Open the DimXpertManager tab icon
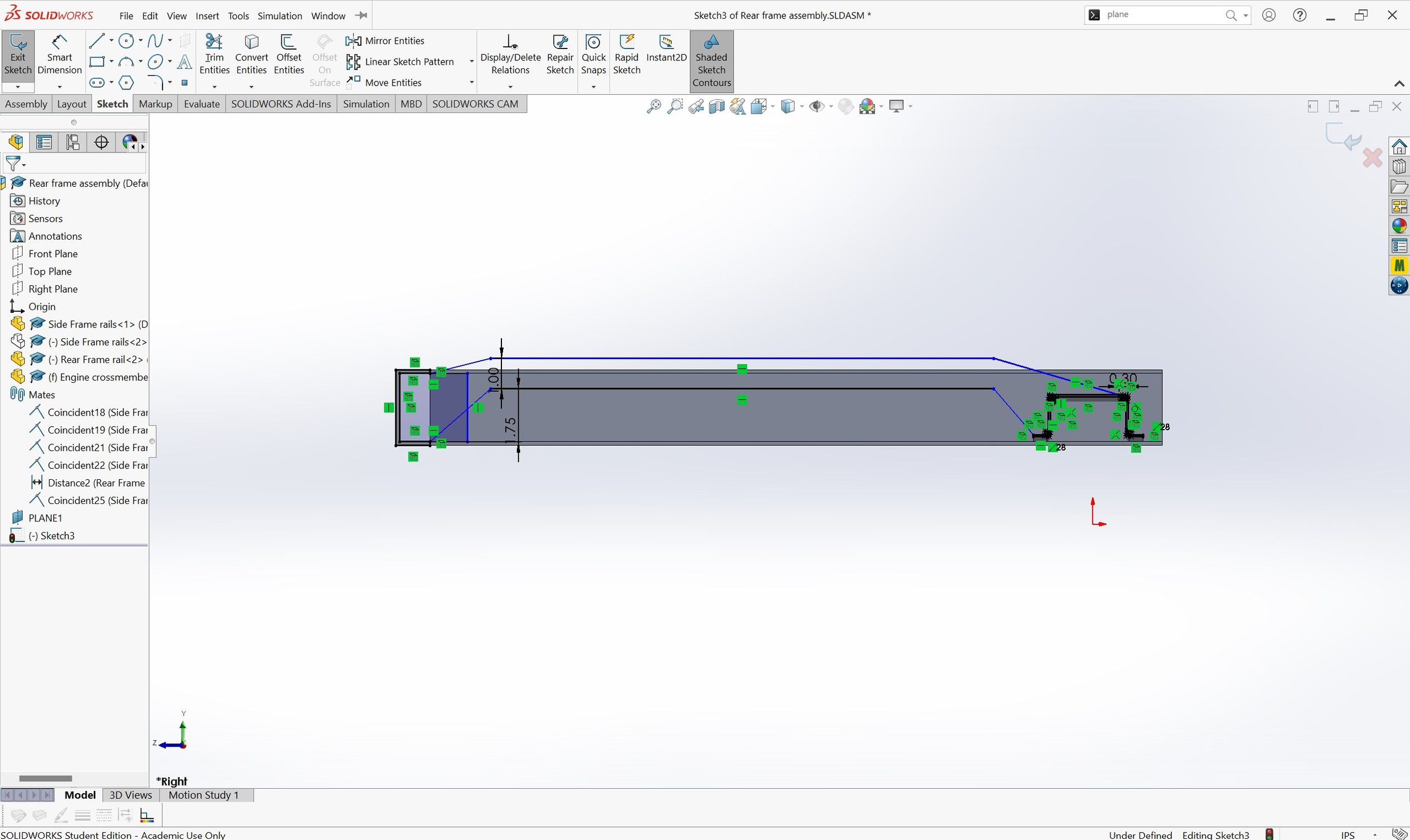This screenshot has width=1410, height=840. (x=102, y=142)
